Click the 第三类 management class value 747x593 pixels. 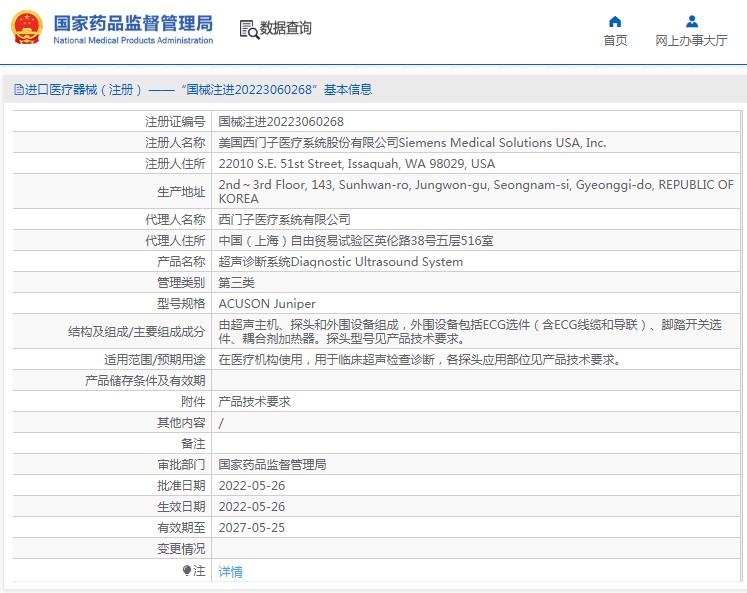click(x=237, y=282)
